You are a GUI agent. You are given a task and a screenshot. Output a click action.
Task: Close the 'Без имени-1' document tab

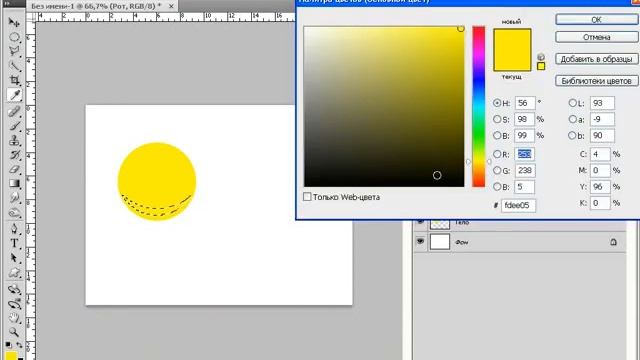click(171, 6)
